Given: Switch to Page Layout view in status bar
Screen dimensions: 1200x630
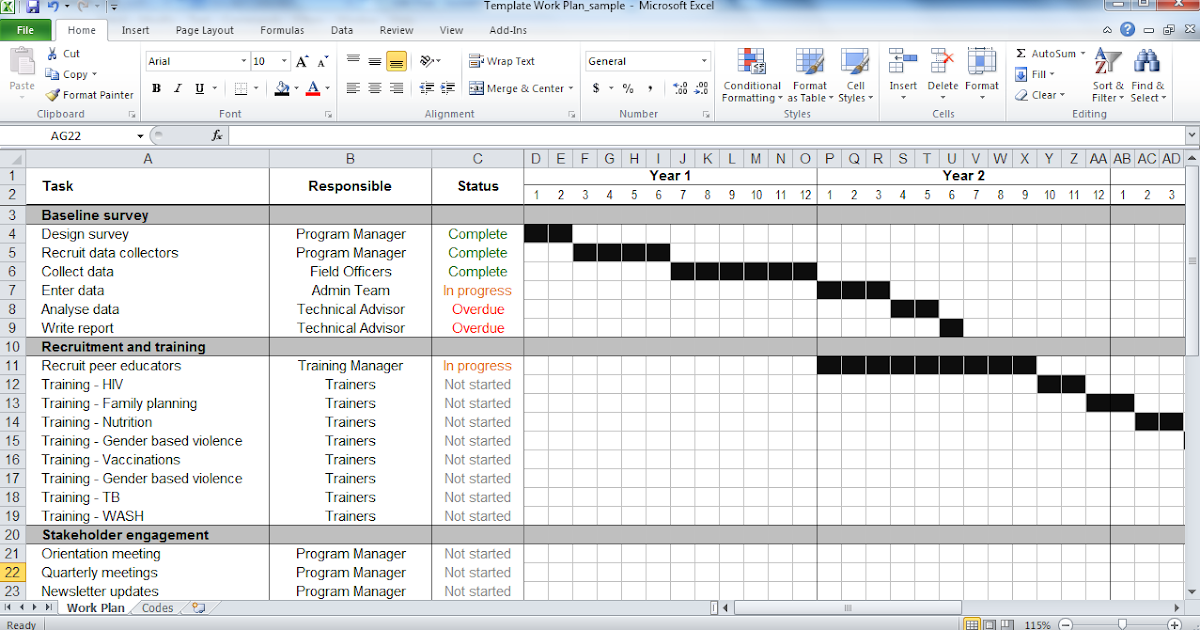Looking at the screenshot, I should coord(991,625).
